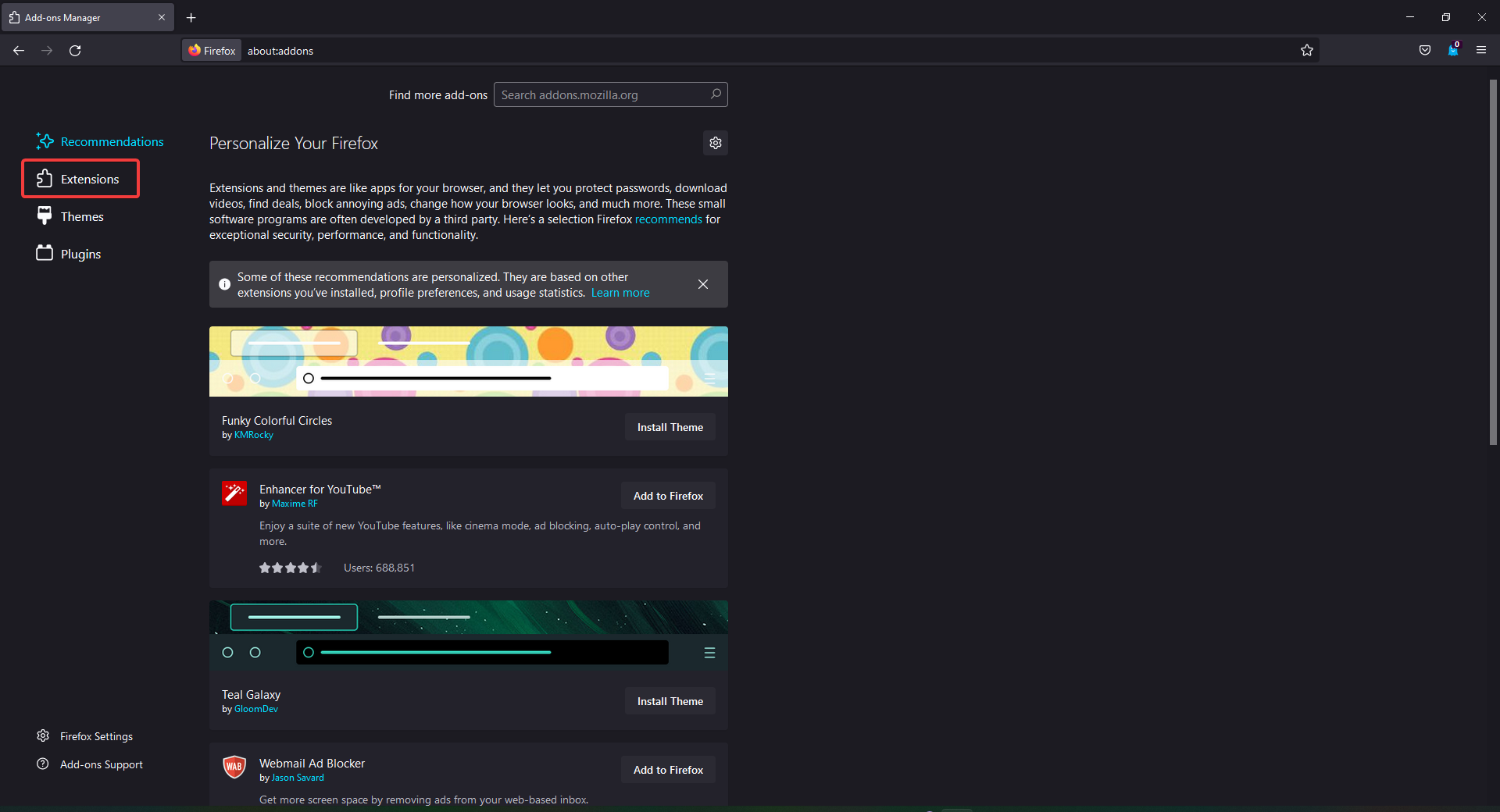This screenshot has height=812, width=1500.
Task: Open the Learn more link
Action: [x=620, y=293]
